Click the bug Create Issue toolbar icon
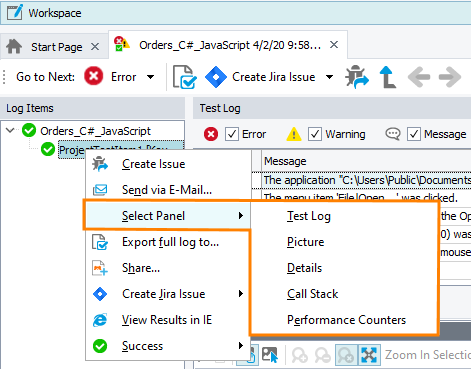471x369 pixels. tap(357, 77)
